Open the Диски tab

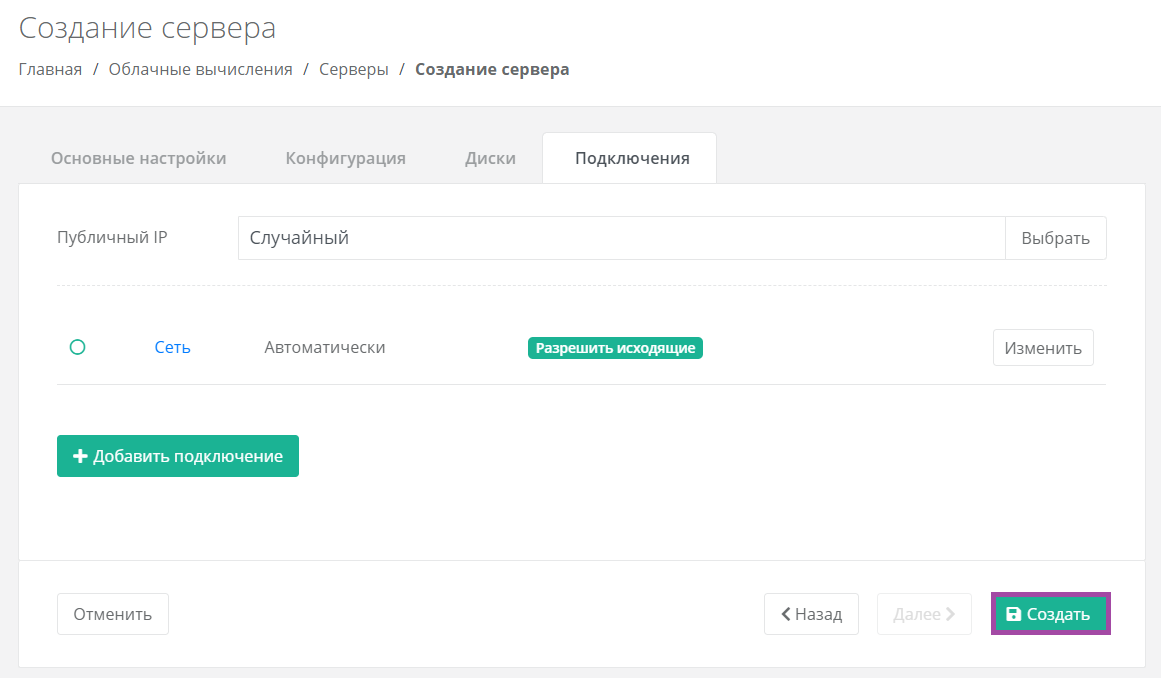point(490,158)
